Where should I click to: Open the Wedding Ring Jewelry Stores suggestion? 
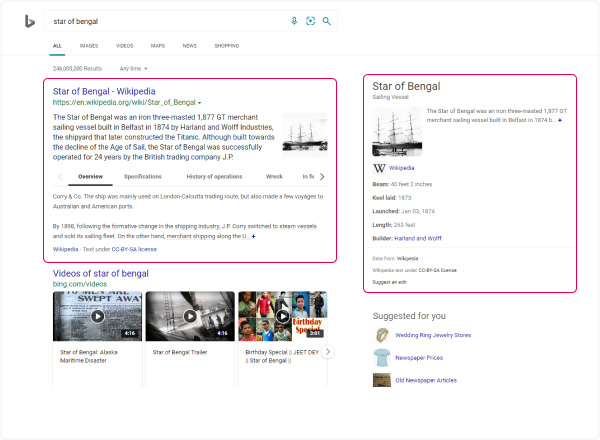click(x=433, y=335)
